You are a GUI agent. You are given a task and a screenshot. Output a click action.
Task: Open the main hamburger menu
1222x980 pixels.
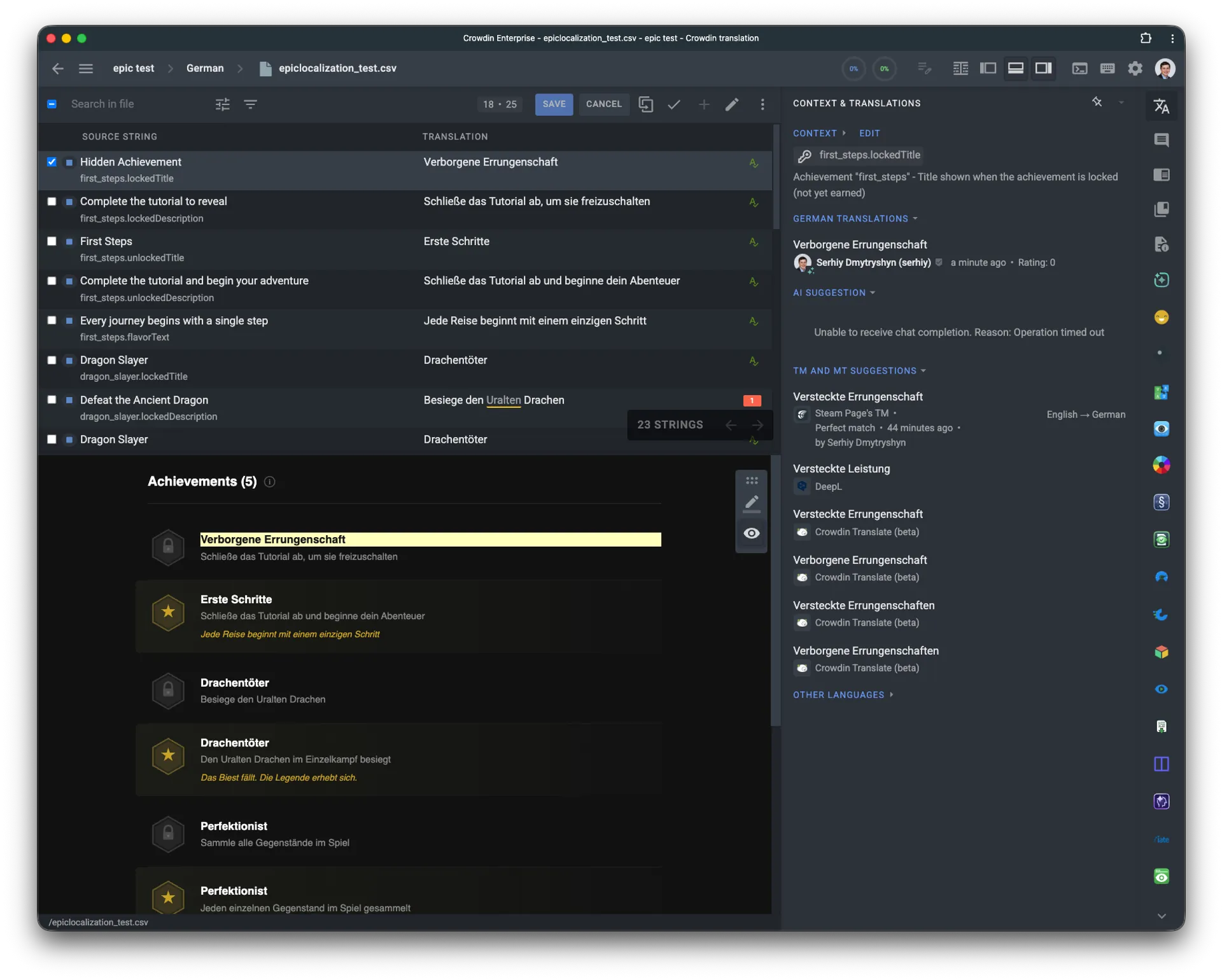tap(86, 68)
